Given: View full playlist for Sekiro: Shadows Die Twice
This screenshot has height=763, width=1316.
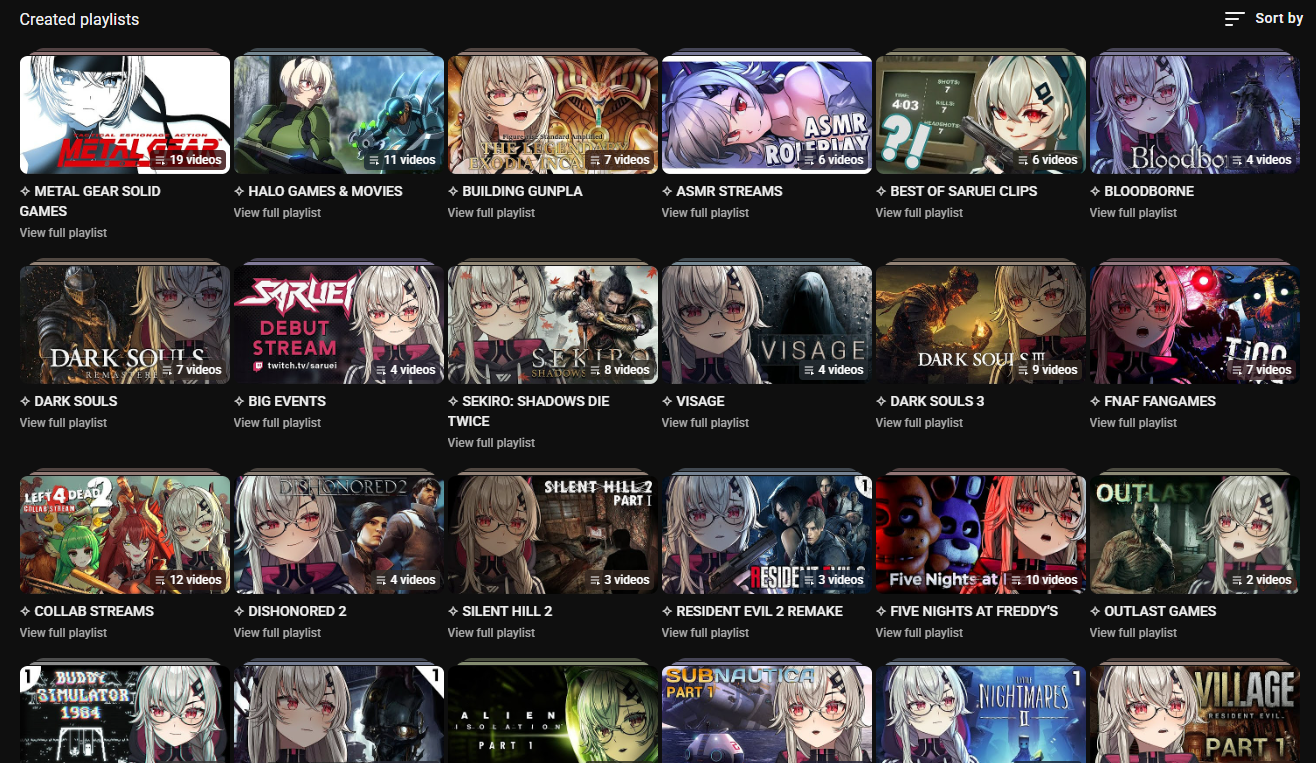Looking at the screenshot, I should (491, 443).
